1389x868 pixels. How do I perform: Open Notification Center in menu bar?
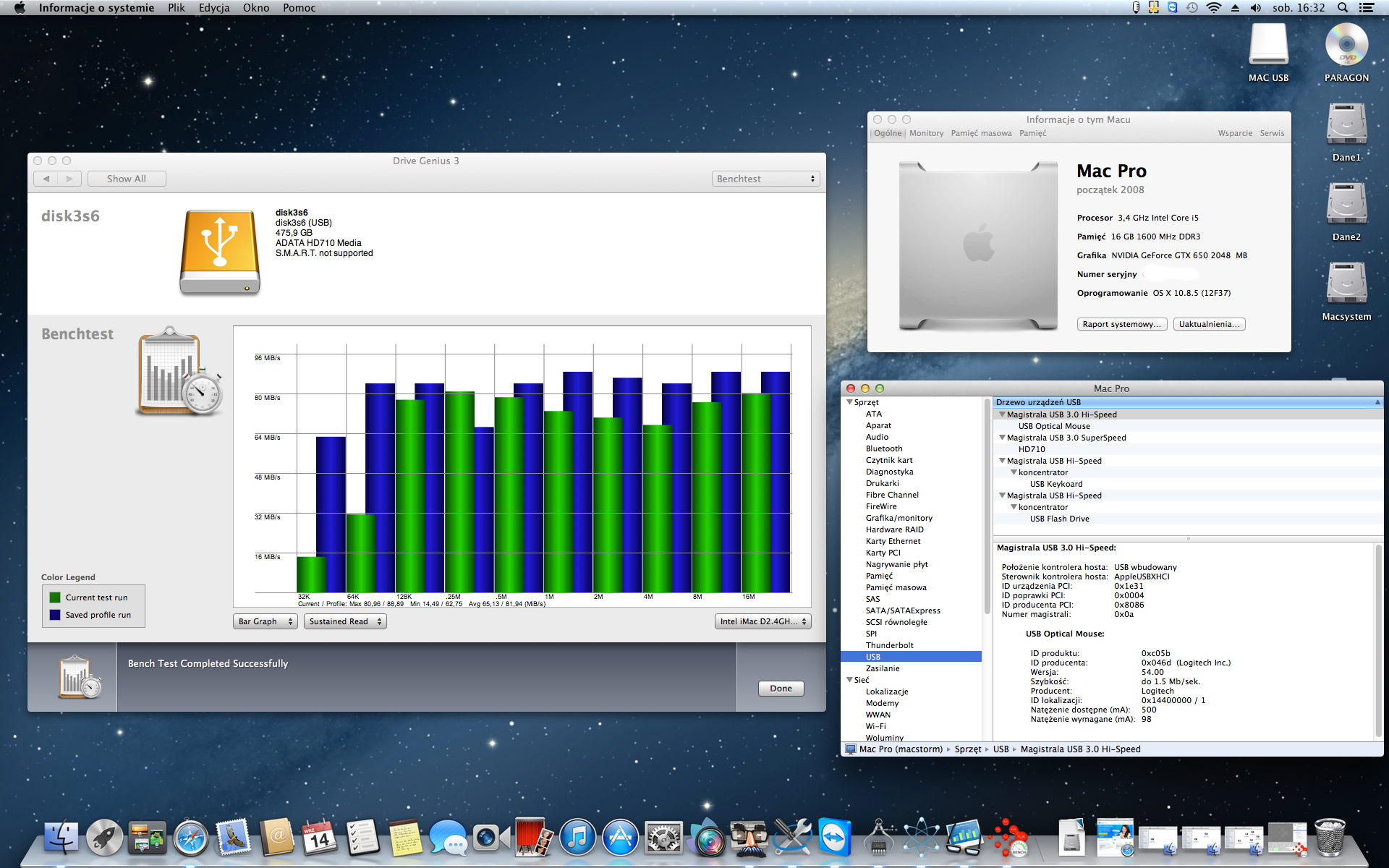[1367, 8]
